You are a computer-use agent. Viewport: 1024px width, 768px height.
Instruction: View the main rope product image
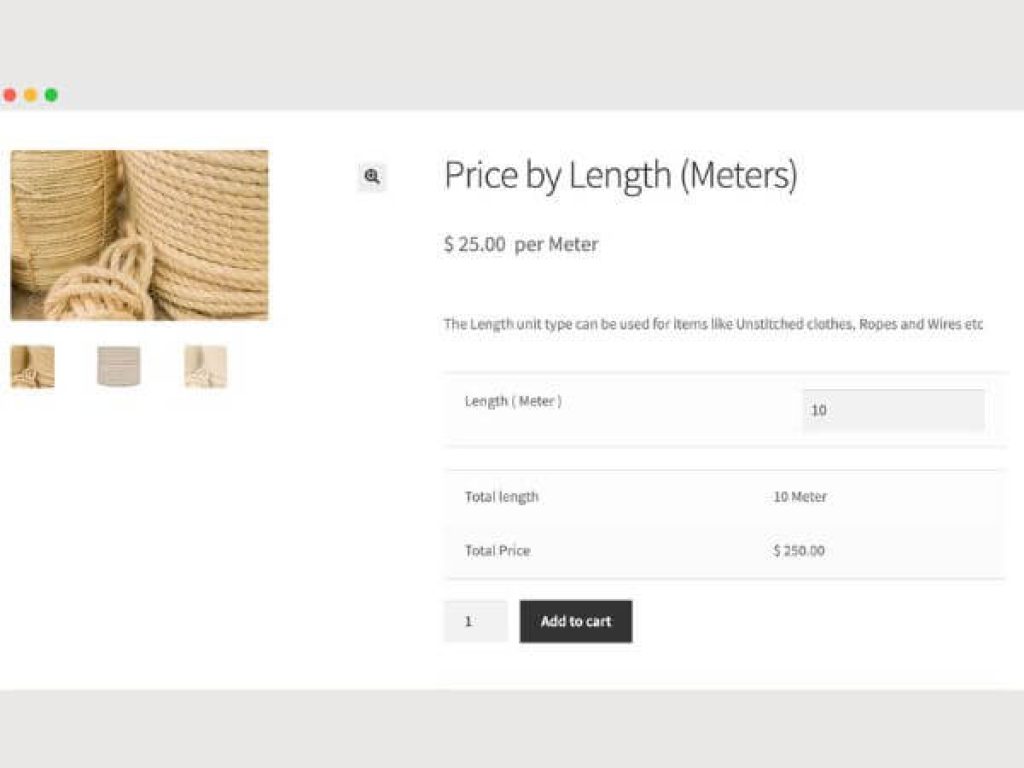click(x=139, y=236)
